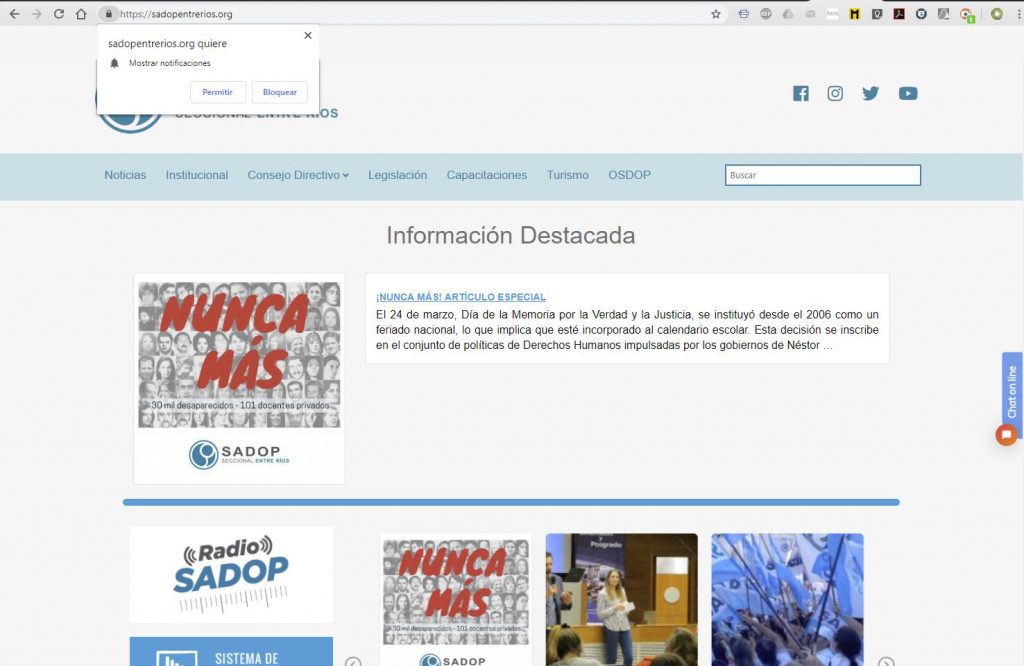Open the OSDOP menu item

[x=630, y=175]
